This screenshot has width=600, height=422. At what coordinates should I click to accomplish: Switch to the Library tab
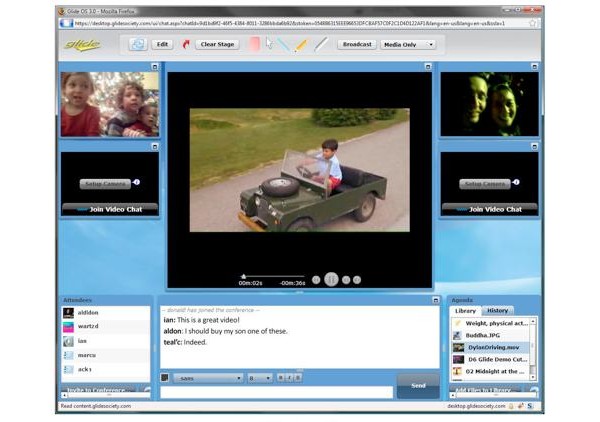[x=465, y=311]
